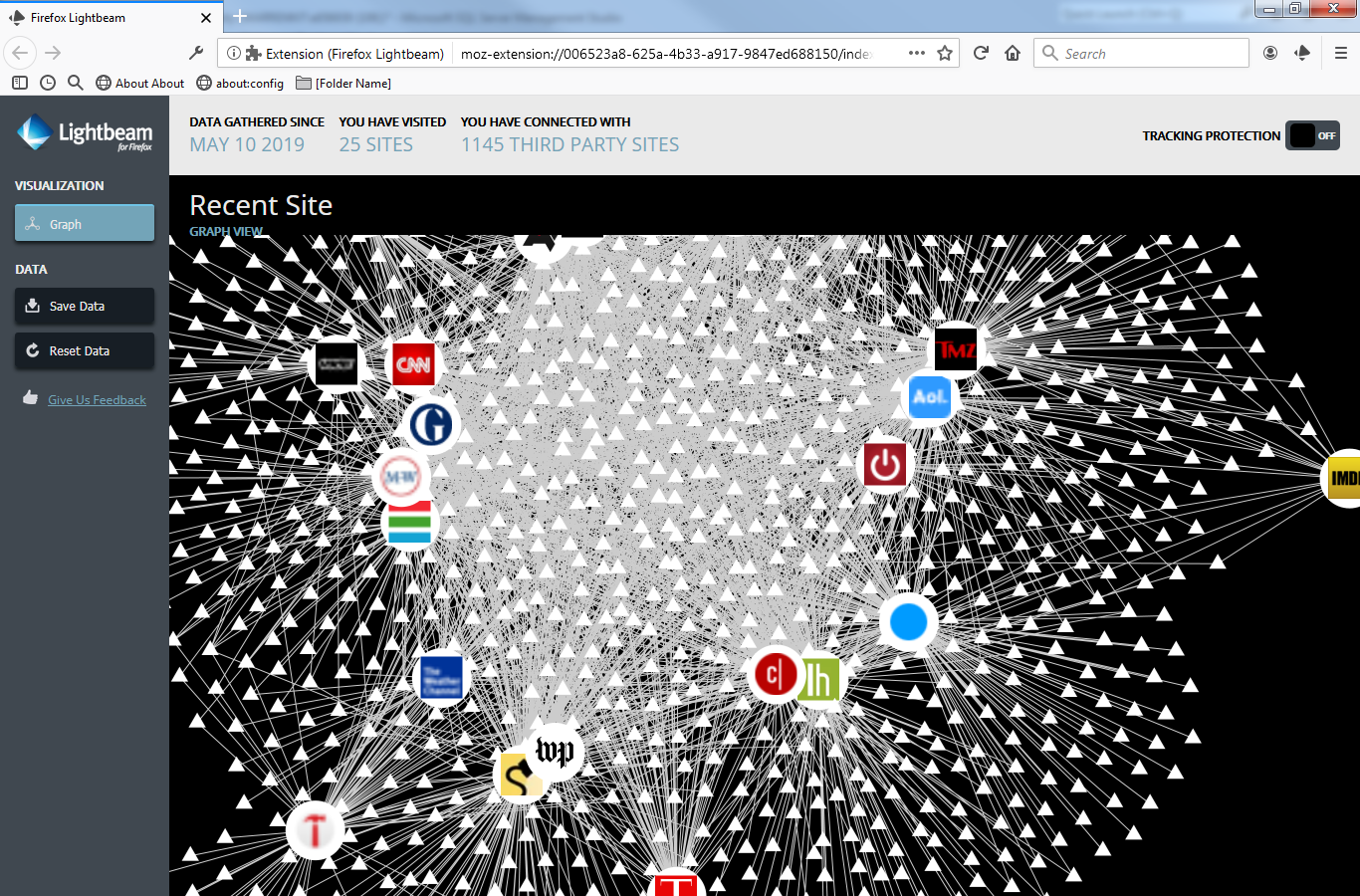
Task: Open a new tab with plus button
Action: coord(240,16)
